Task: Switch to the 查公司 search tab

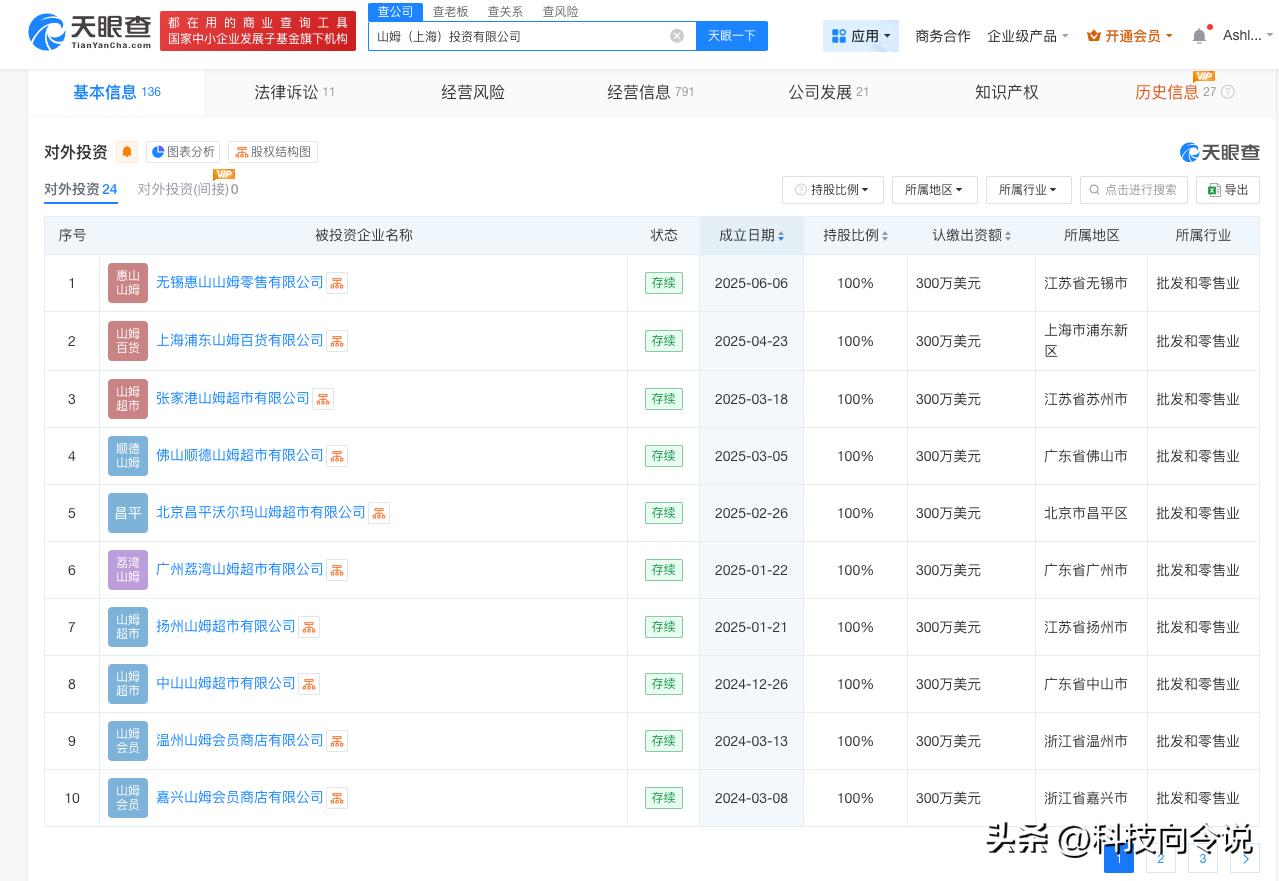Action: pyautogui.click(x=395, y=12)
